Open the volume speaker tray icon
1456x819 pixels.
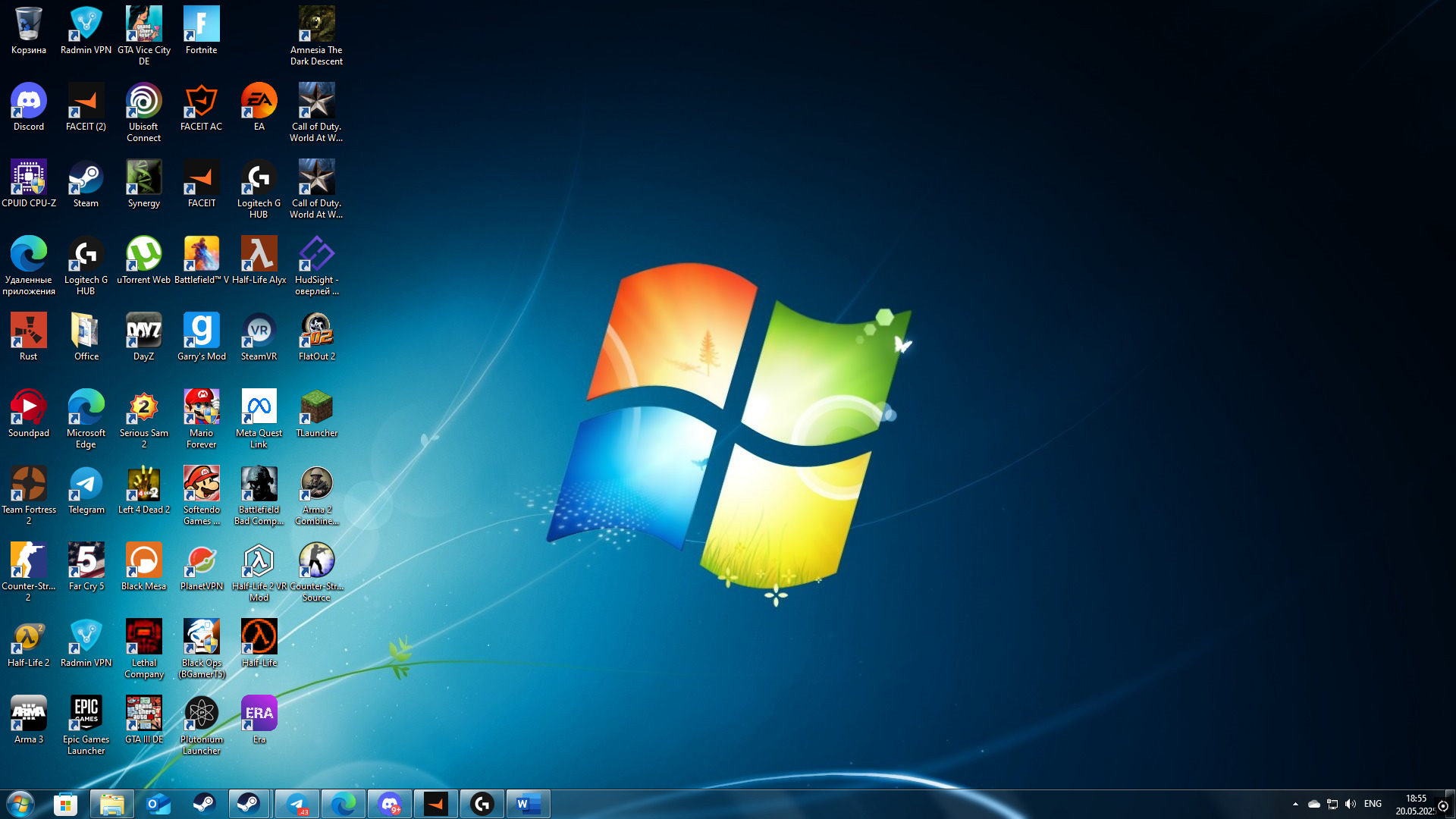pyautogui.click(x=1351, y=804)
